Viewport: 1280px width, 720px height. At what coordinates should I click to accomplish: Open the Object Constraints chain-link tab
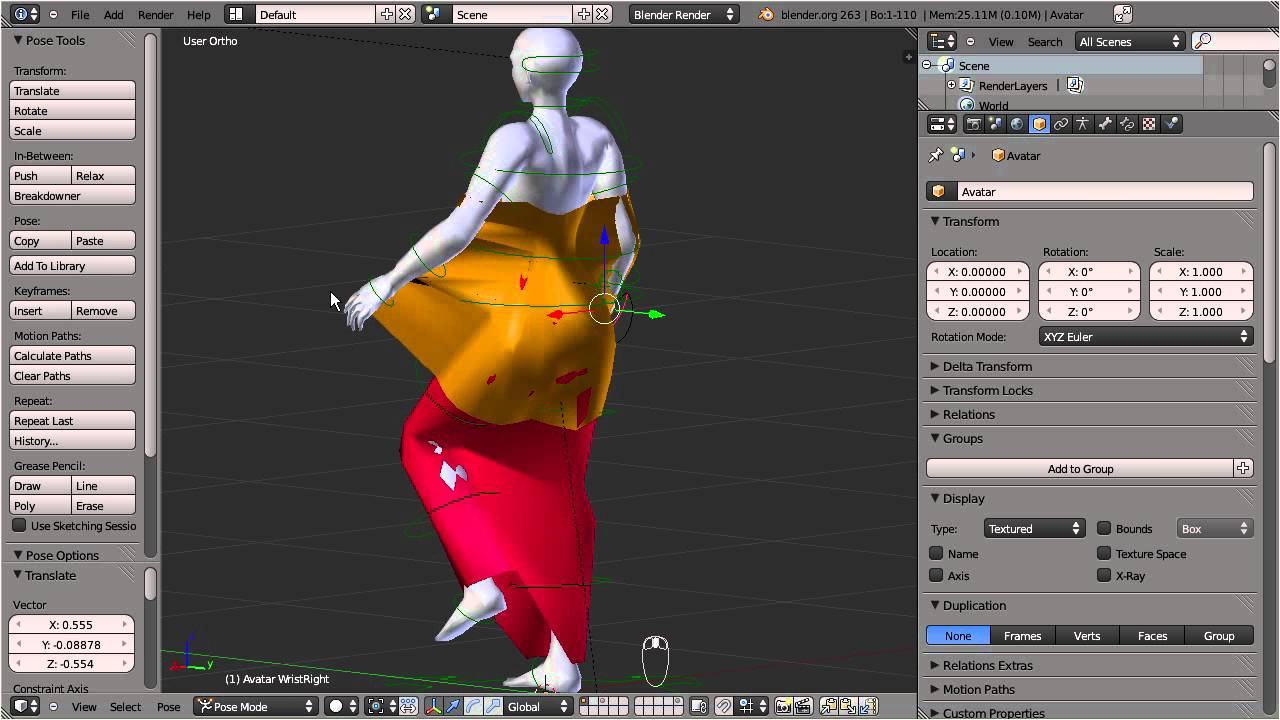pyautogui.click(x=1061, y=124)
